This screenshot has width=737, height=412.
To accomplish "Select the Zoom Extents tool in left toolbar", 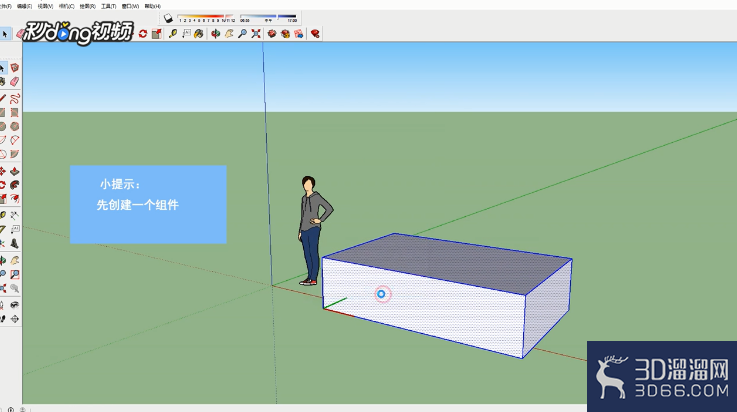I will pyautogui.click(x=3, y=288).
